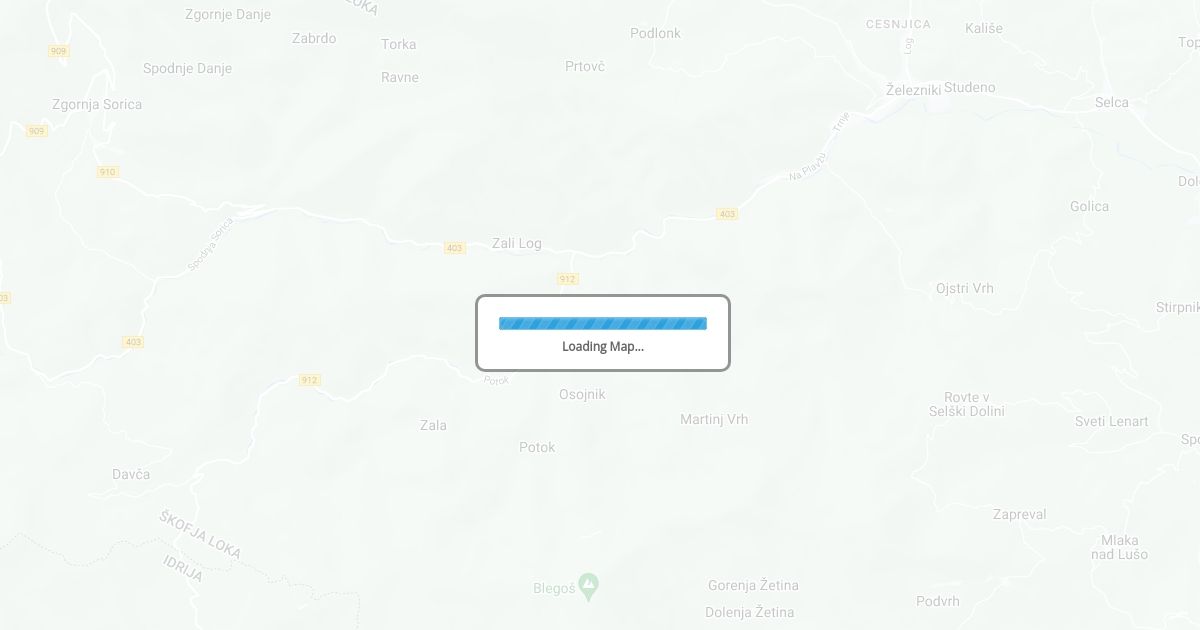Click the Sveti Lenart place label

click(1112, 421)
